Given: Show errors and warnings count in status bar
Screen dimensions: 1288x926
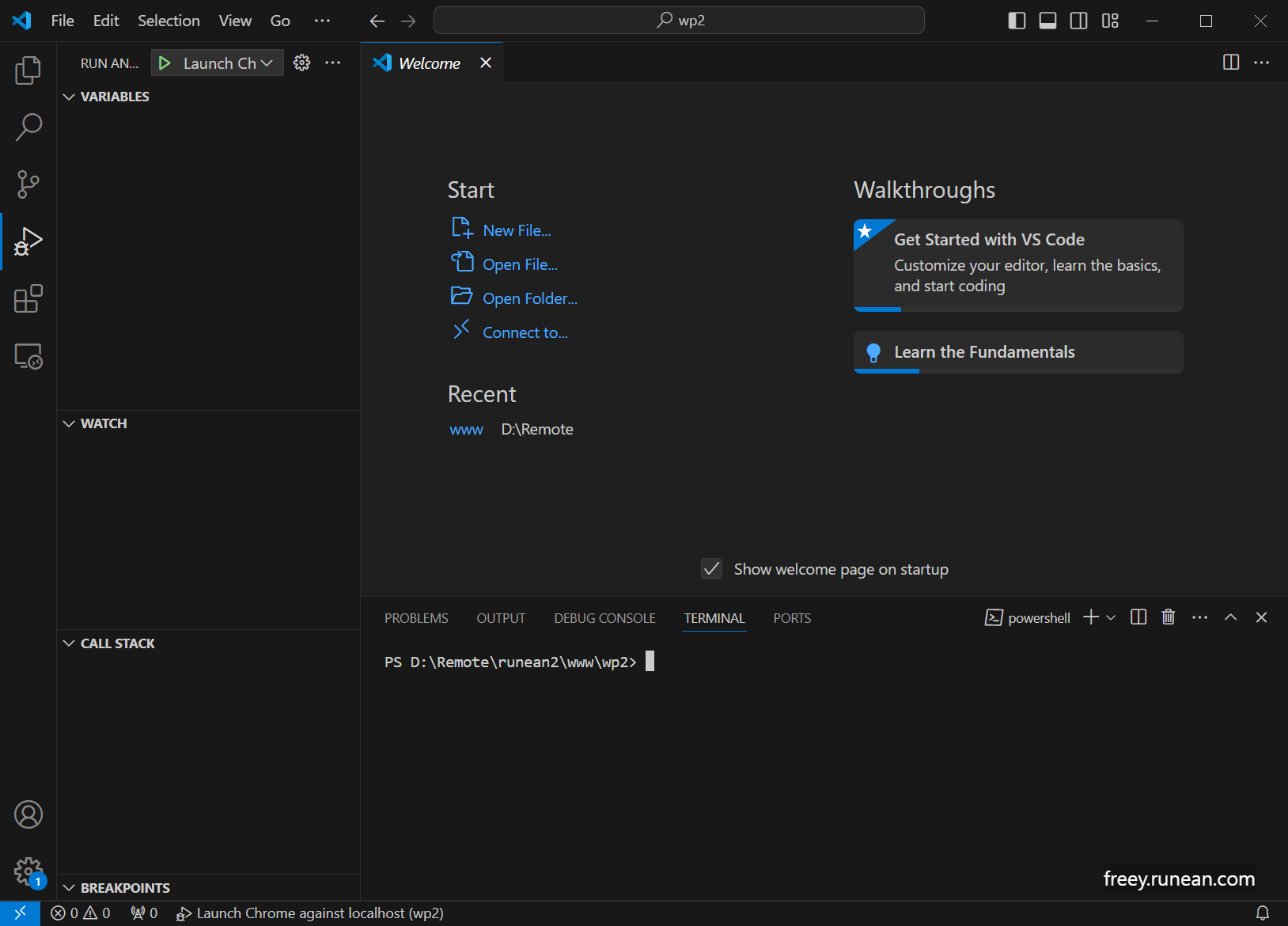Looking at the screenshot, I should [81, 913].
